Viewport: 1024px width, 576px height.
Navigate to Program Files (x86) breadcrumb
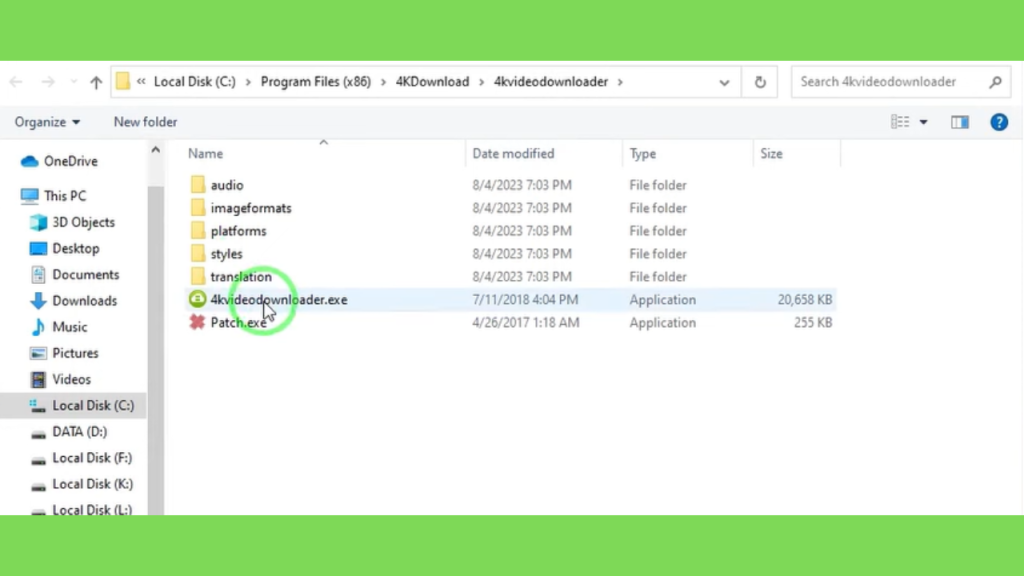[315, 82]
